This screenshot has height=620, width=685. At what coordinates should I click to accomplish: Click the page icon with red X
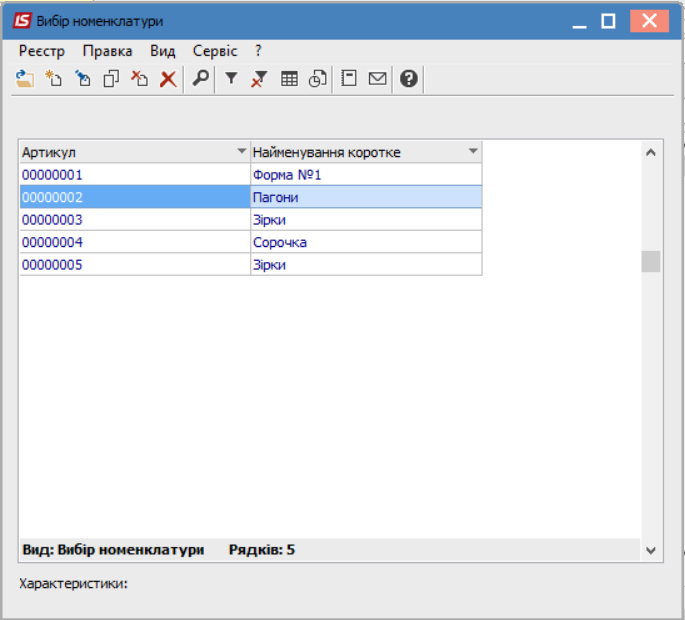pyautogui.click(x=140, y=79)
